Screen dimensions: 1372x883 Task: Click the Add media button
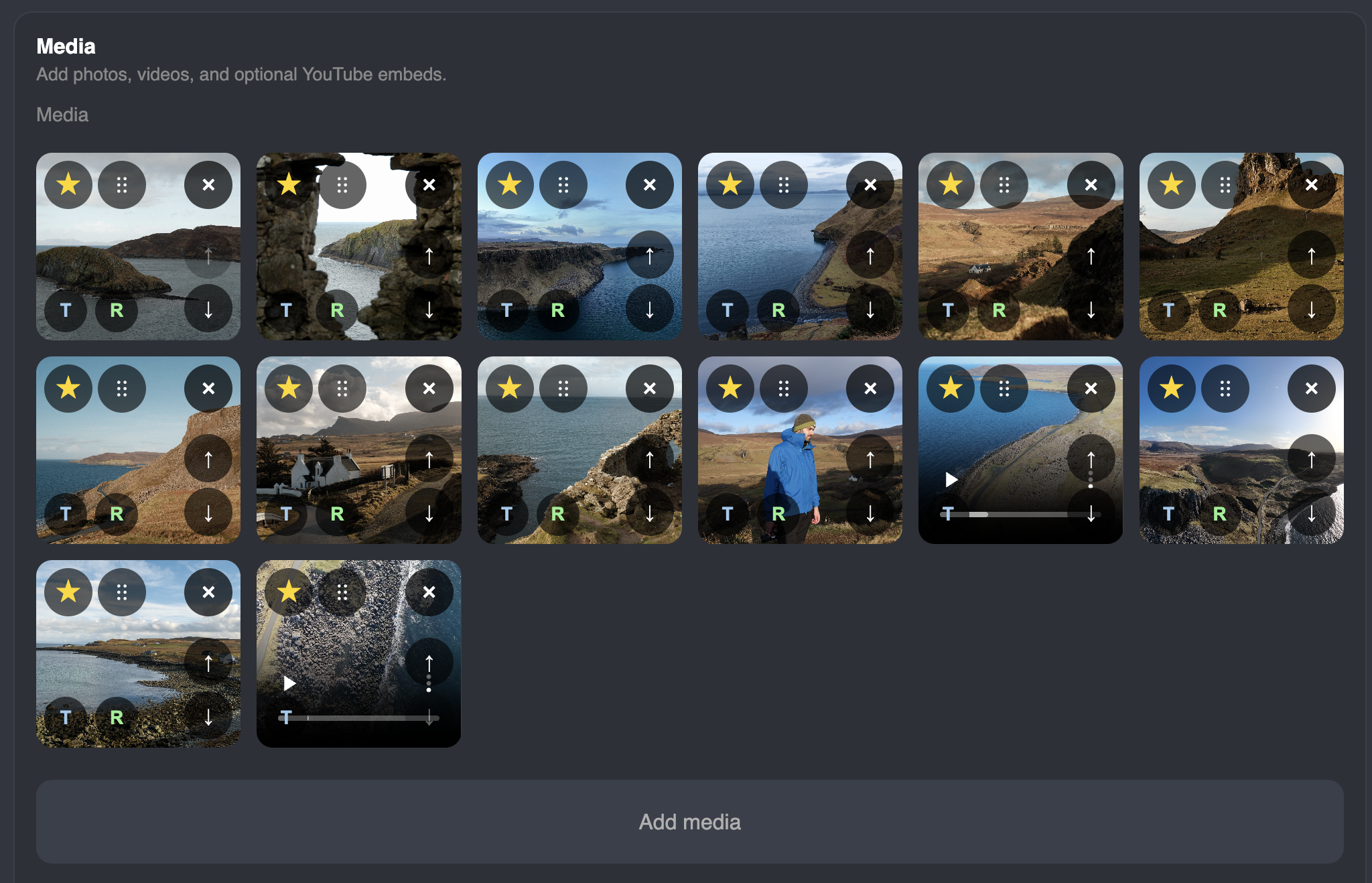[x=689, y=821]
